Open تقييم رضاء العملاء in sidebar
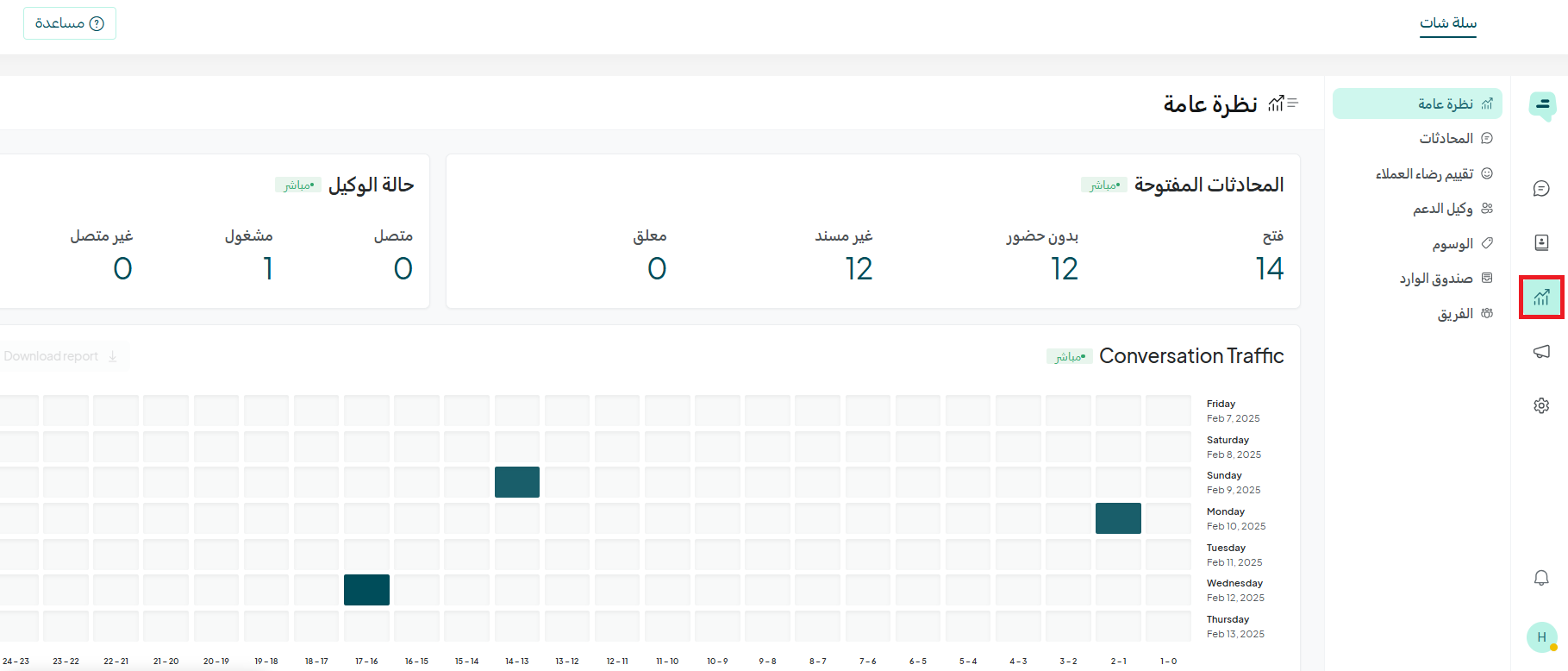The height and width of the screenshot is (671, 1568). click(x=1417, y=173)
